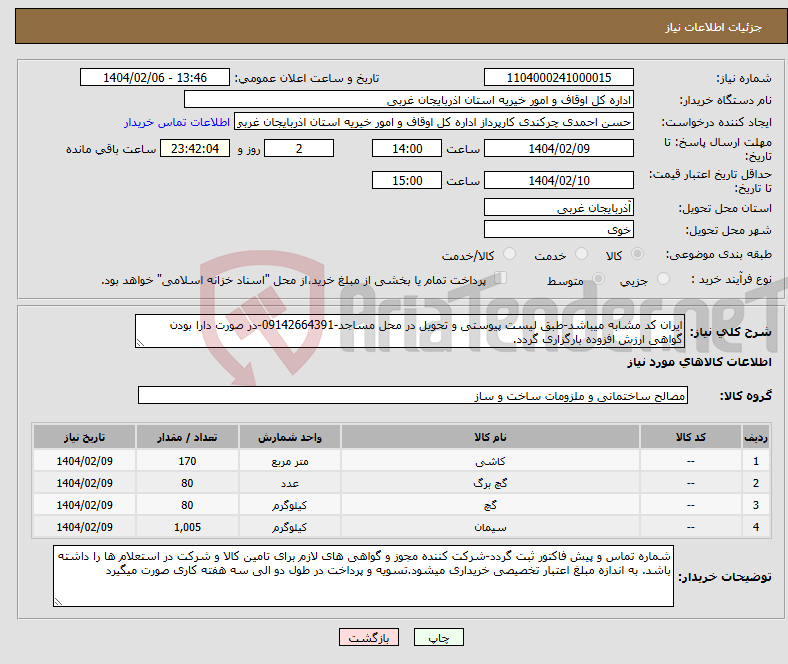This screenshot has height=664, width=788.
Task: Click the remaining time 23:42:04 field
Action: [195, 148]
